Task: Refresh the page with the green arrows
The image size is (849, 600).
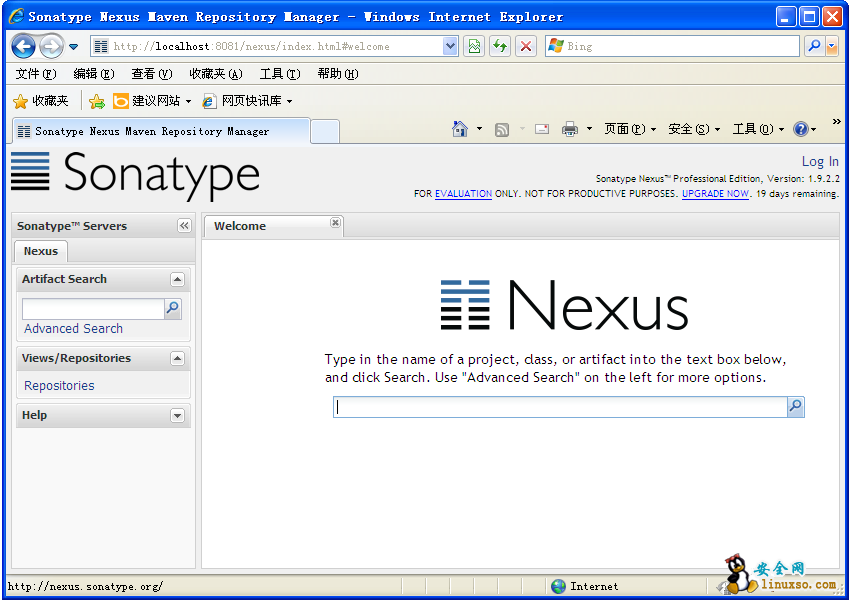Action: pos(500,47)
